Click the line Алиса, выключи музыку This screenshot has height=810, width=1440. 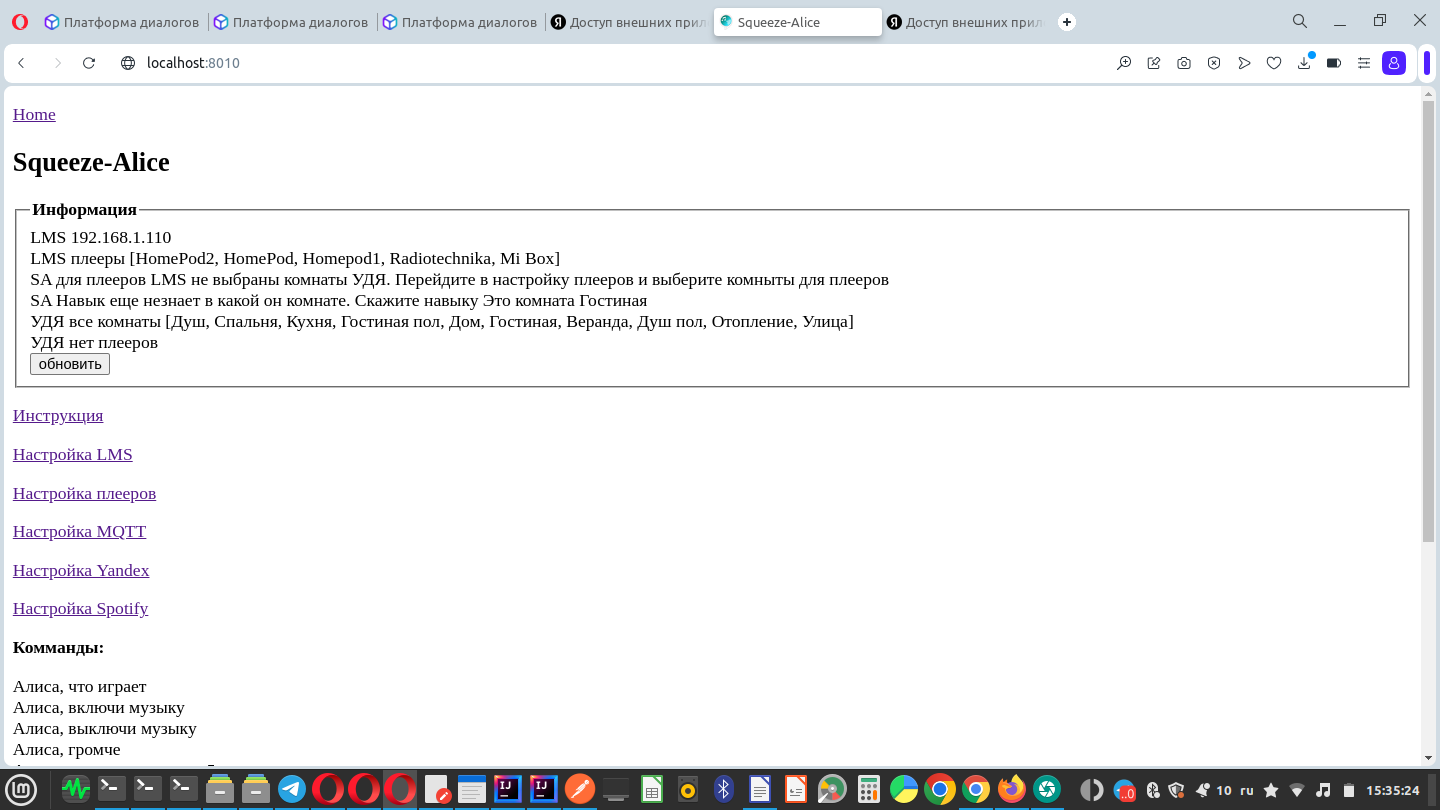(105, 728)
